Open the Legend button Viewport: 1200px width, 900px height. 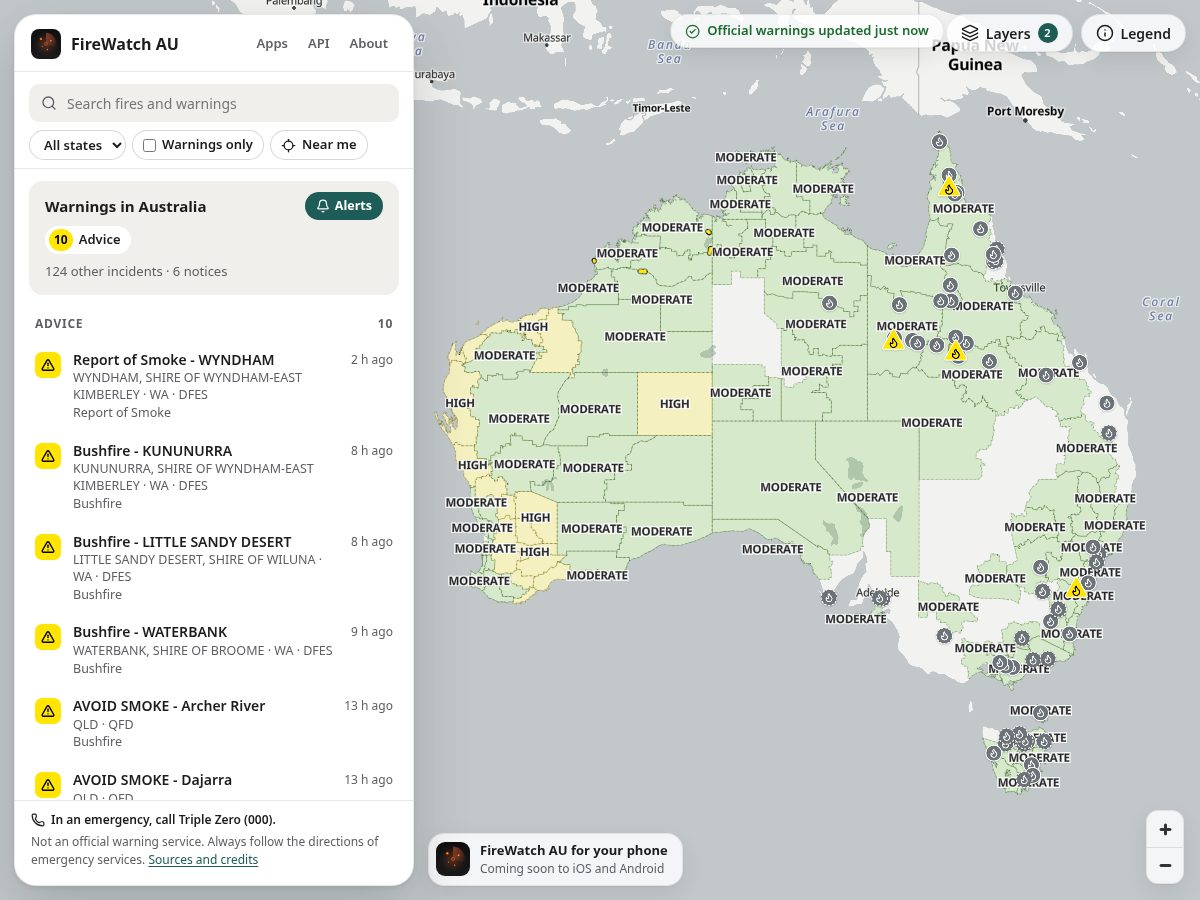[x=1133, y=33]
